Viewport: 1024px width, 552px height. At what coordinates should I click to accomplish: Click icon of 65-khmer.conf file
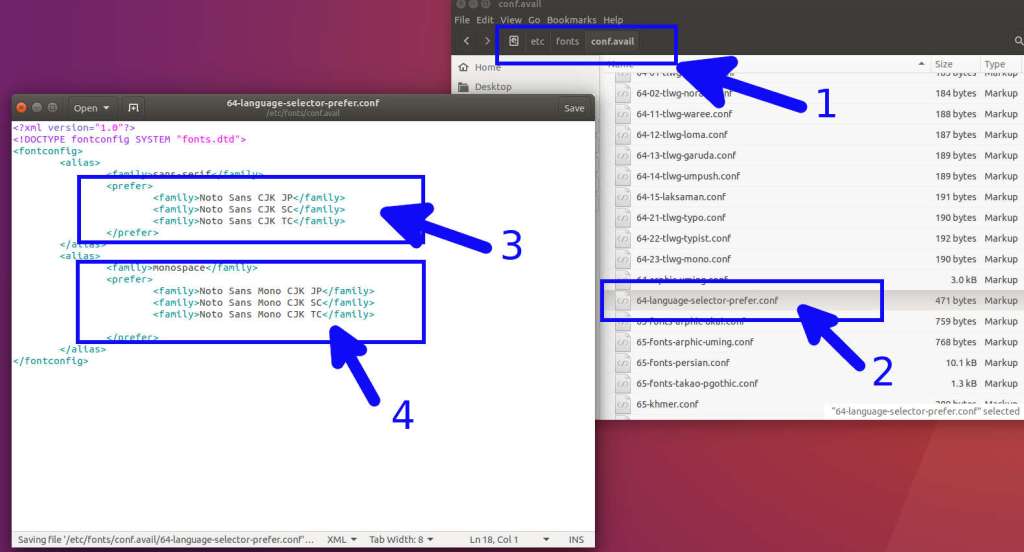tap(622, 404)
